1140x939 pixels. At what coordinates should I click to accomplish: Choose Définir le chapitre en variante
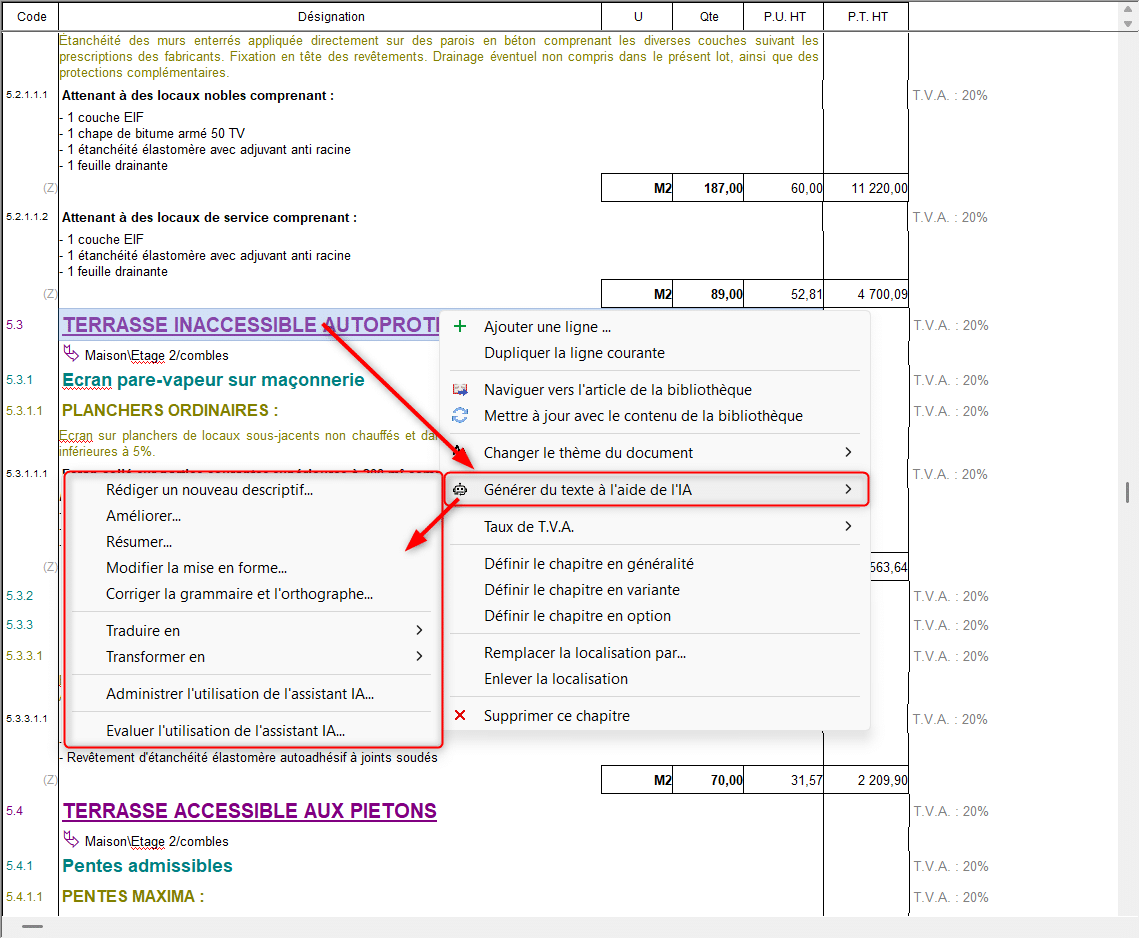(582, 590)
